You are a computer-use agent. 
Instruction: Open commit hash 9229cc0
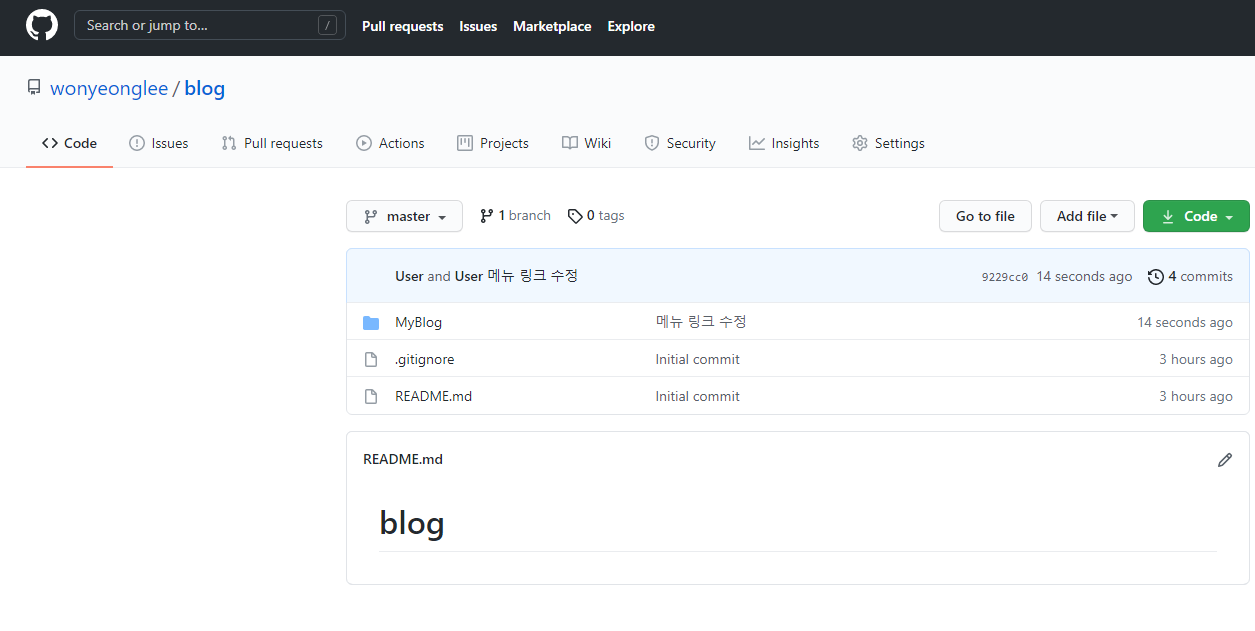pos(1005,277)
